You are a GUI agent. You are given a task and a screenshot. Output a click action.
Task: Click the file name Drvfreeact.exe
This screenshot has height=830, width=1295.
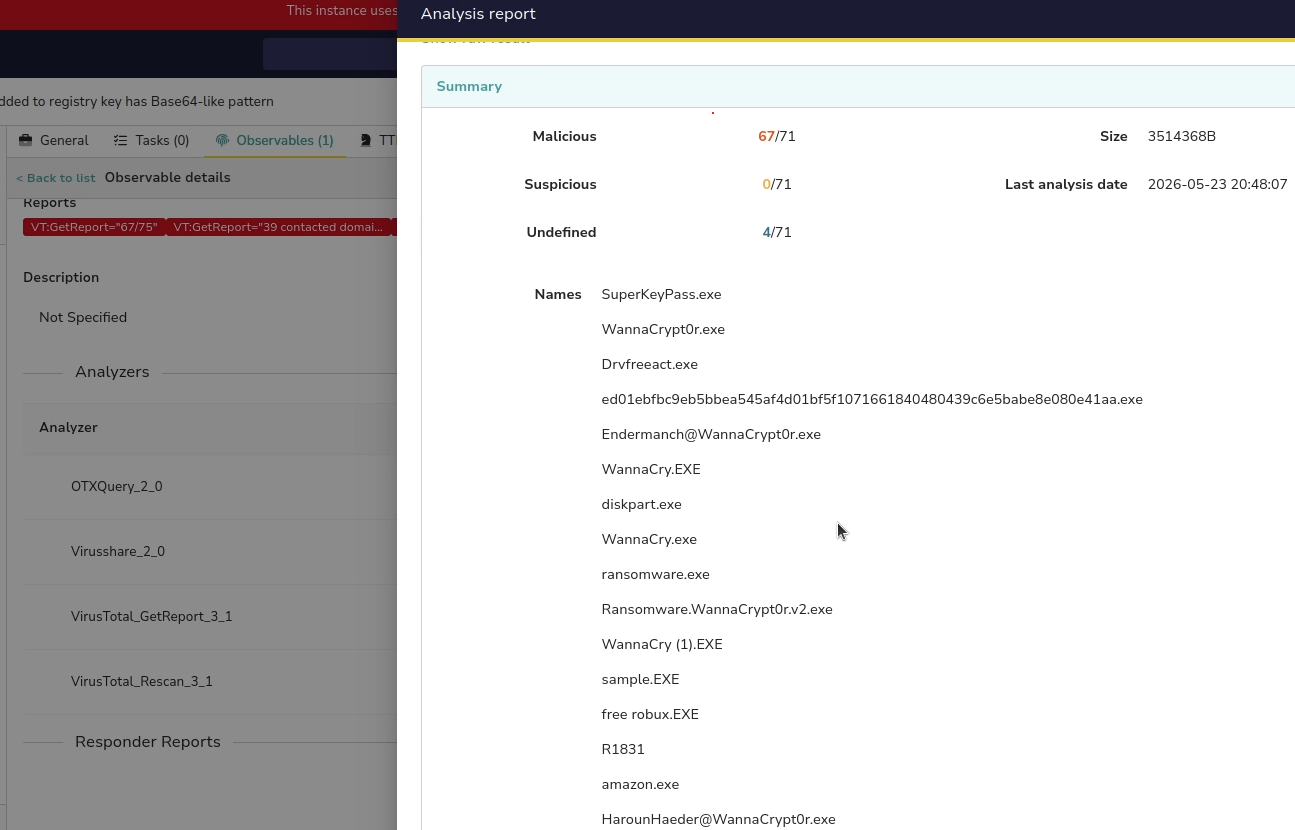(650, 364)
